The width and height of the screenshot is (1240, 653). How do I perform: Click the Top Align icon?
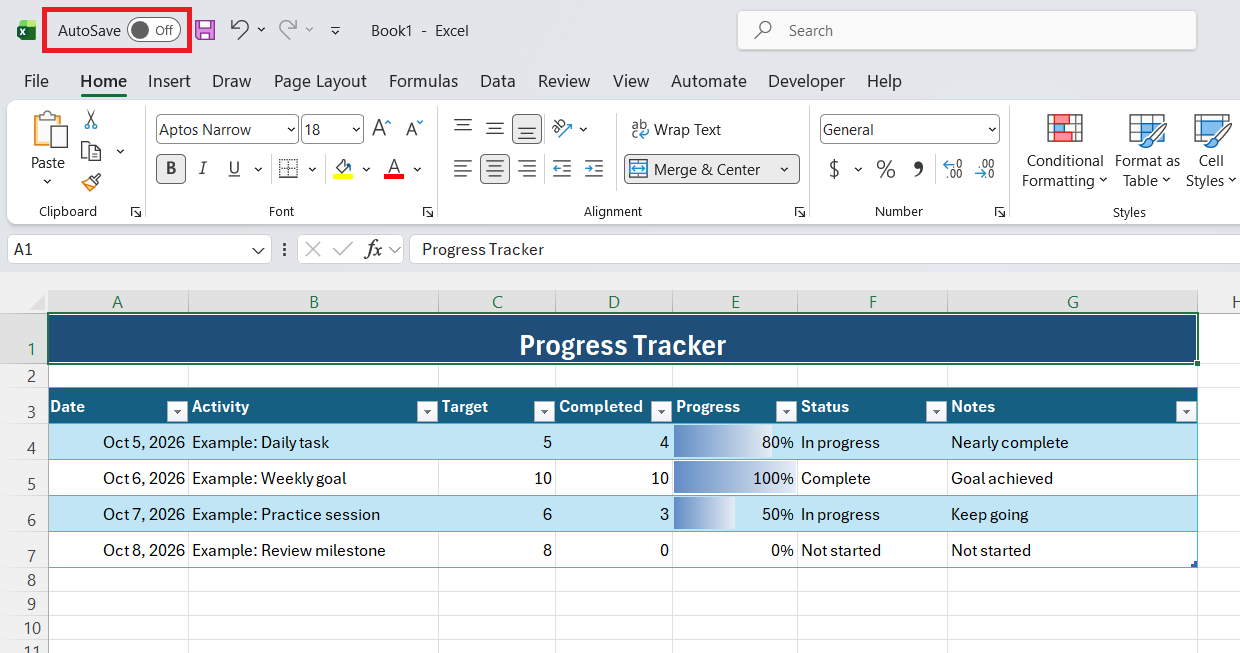click(x=463, y=128)
